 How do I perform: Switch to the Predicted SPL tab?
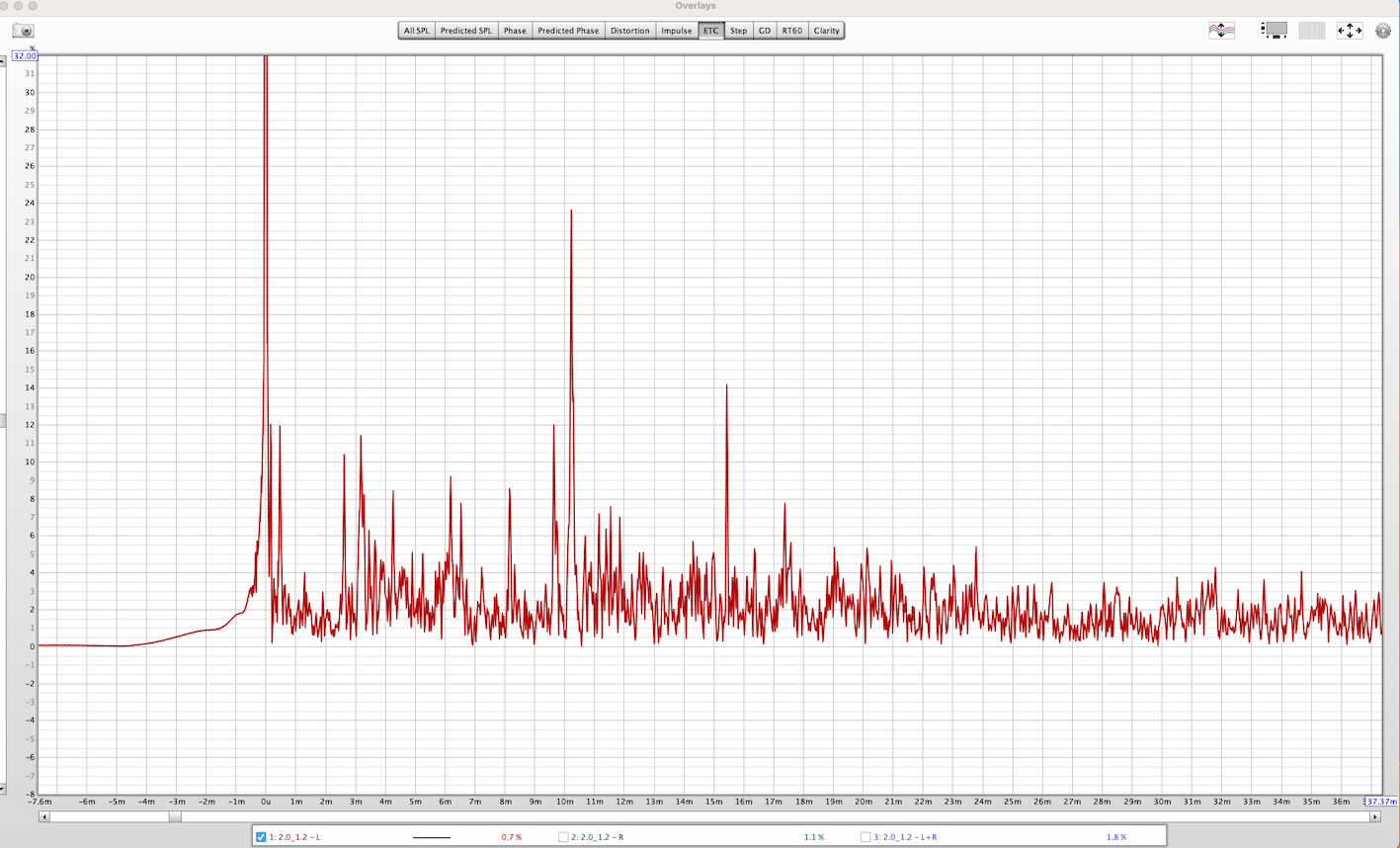point(466,31)
